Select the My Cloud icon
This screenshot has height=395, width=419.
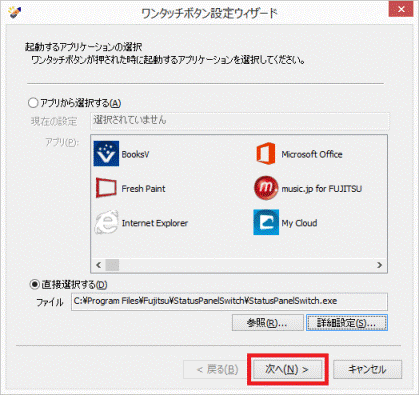point(266,222)
